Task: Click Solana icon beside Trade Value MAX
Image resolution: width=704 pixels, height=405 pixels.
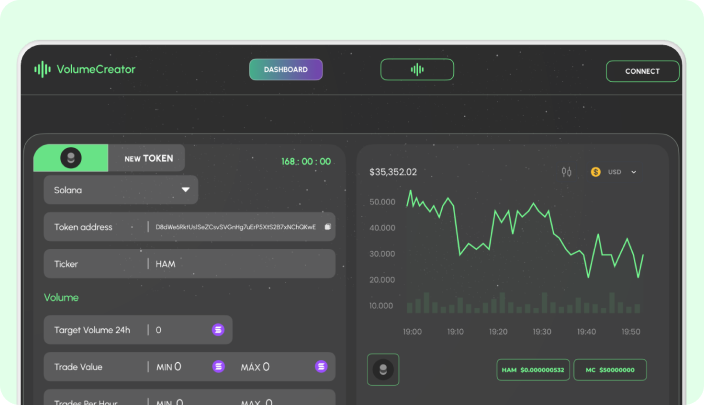Action: 321,367
